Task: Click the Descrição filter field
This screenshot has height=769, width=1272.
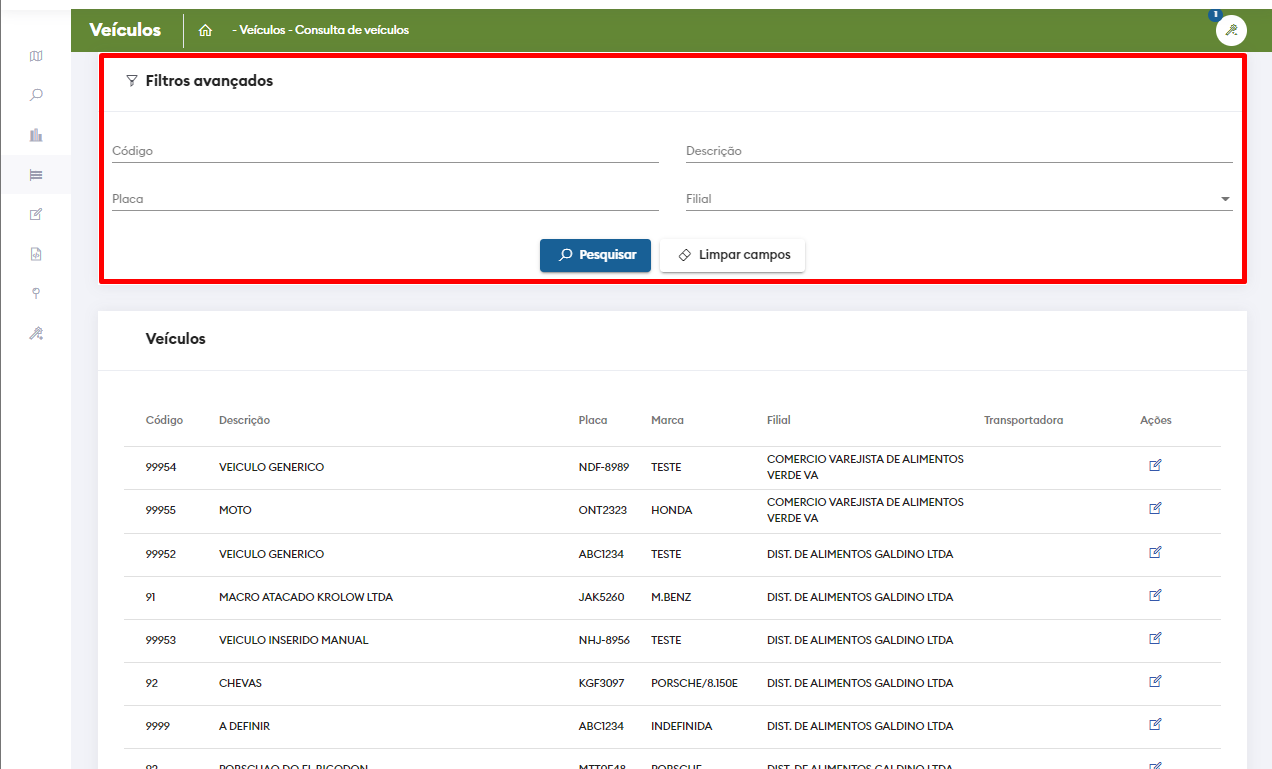Action: (958, 151)
